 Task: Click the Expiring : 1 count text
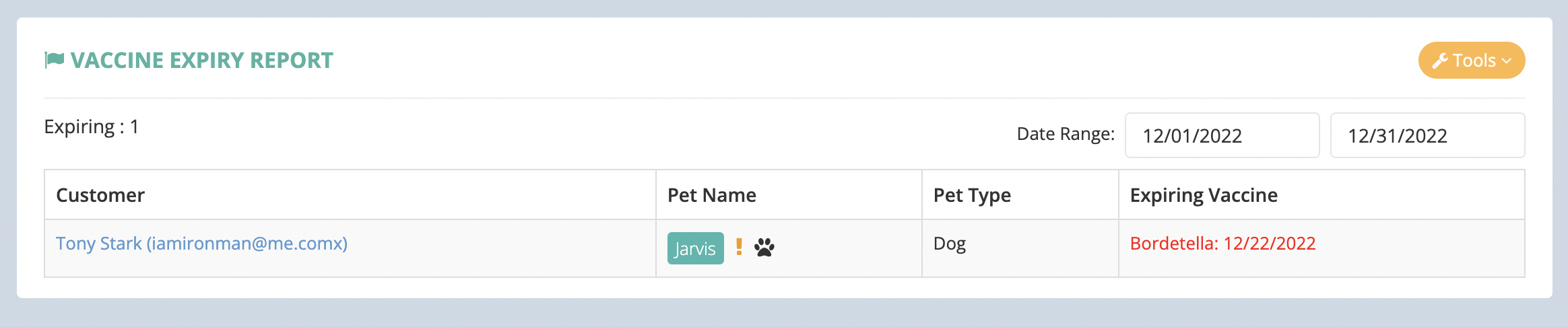click(91, 127)
